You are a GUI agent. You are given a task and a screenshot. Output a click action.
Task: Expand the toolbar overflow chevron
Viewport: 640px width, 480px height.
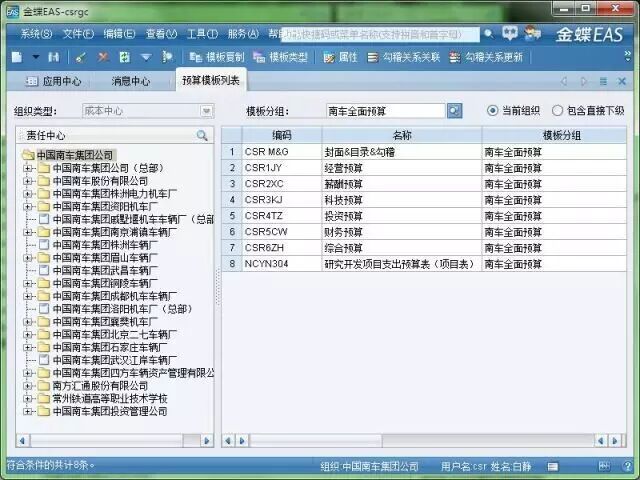pos(628,56)
